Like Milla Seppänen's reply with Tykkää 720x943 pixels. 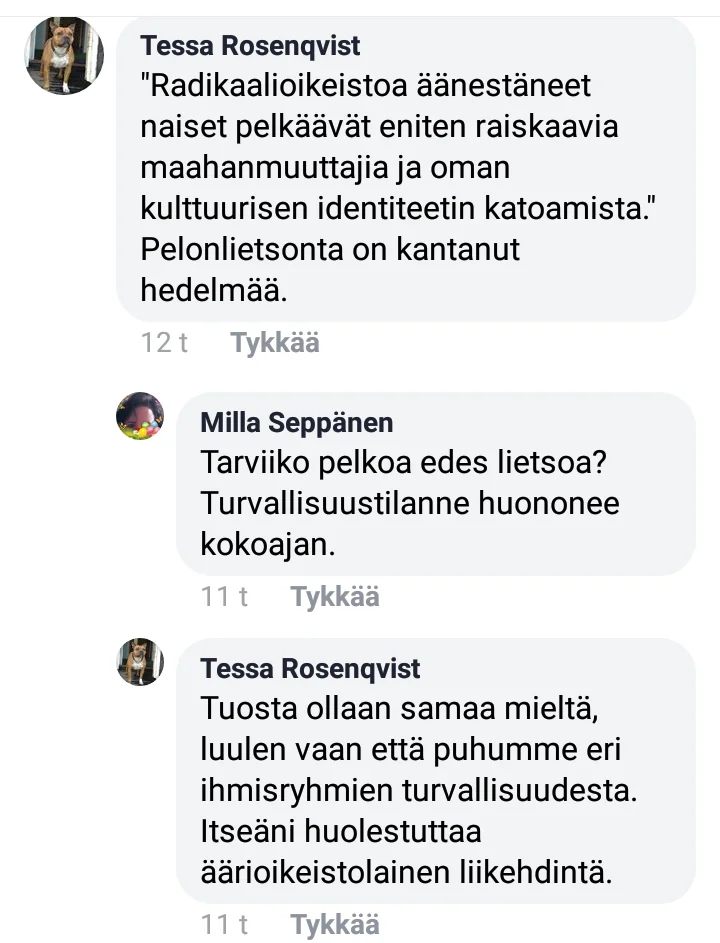coord(334,597)
